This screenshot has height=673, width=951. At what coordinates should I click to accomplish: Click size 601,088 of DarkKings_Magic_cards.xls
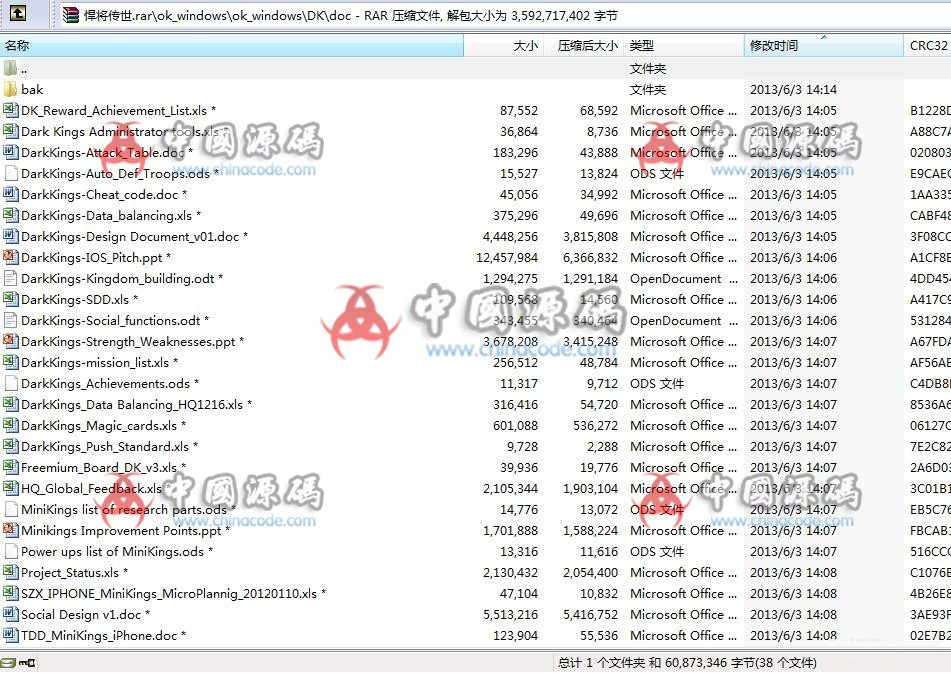click(516, 426)
